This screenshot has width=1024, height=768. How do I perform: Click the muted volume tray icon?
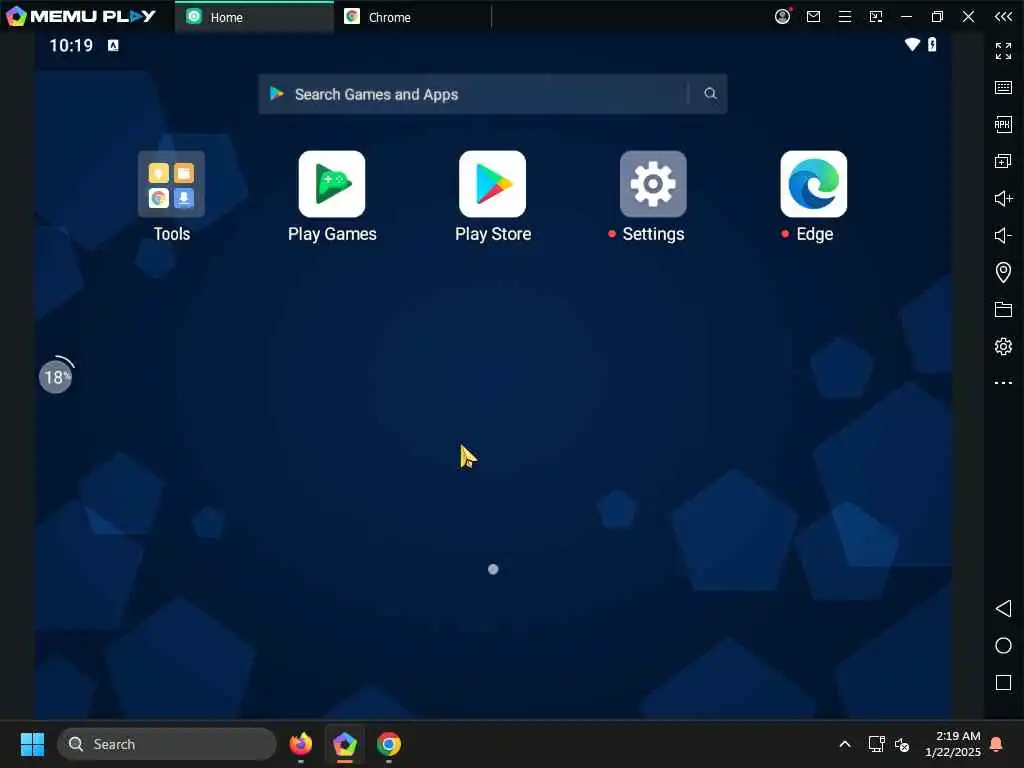tap(902, 744)
